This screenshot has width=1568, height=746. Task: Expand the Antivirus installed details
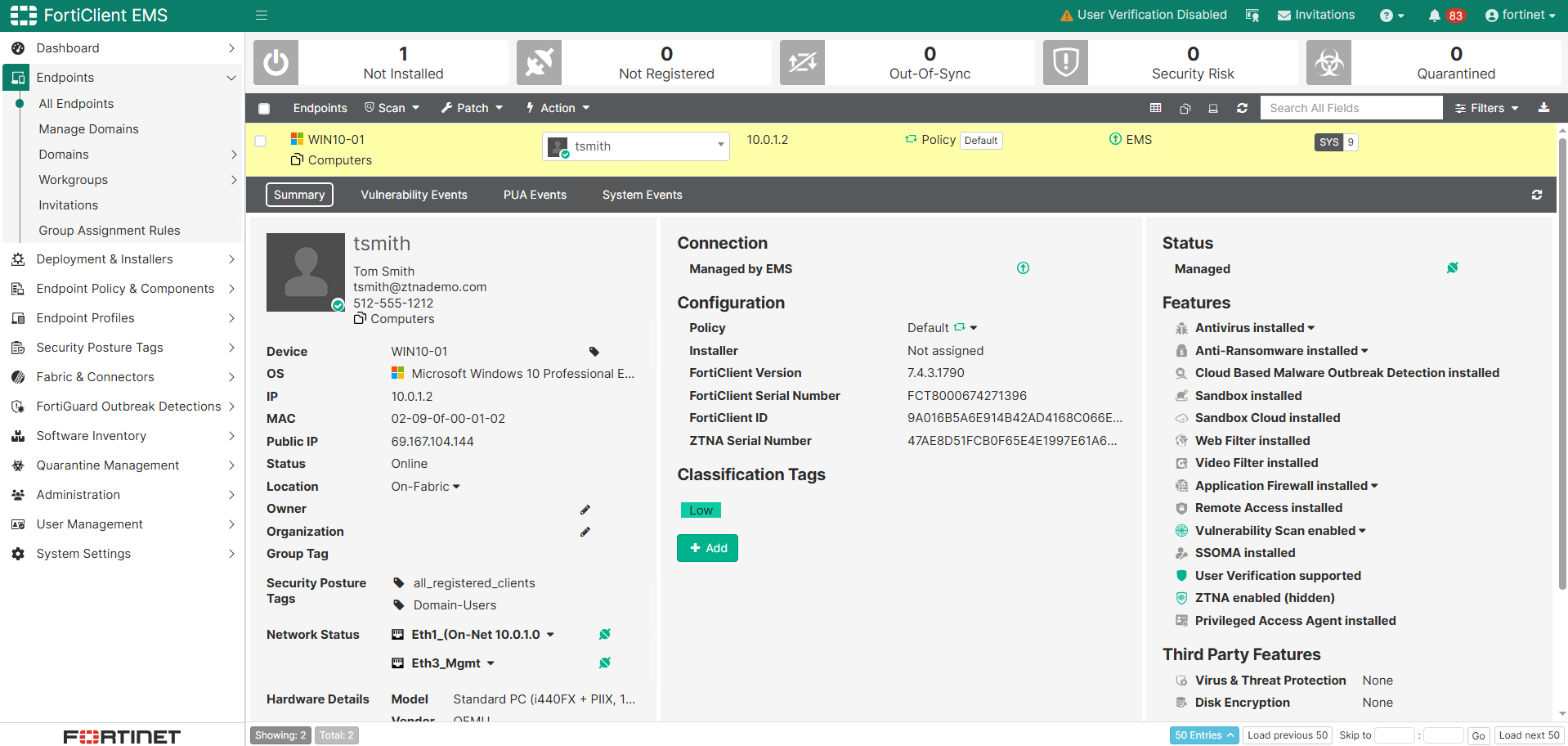click(x=1311, y=327)
